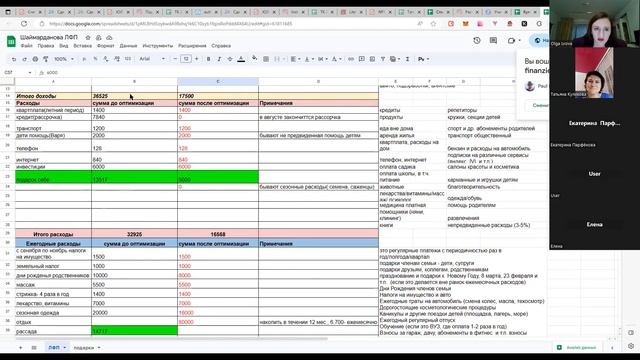Click the name box cell reference

18,73
